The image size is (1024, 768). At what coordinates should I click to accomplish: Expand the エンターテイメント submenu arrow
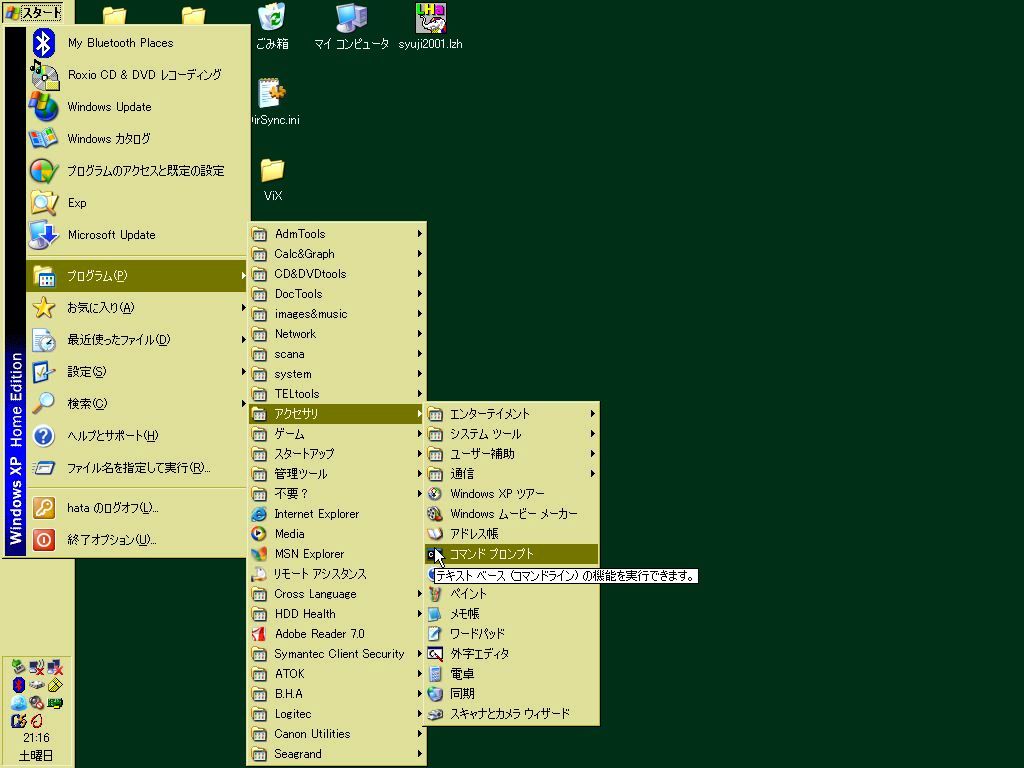592,414
